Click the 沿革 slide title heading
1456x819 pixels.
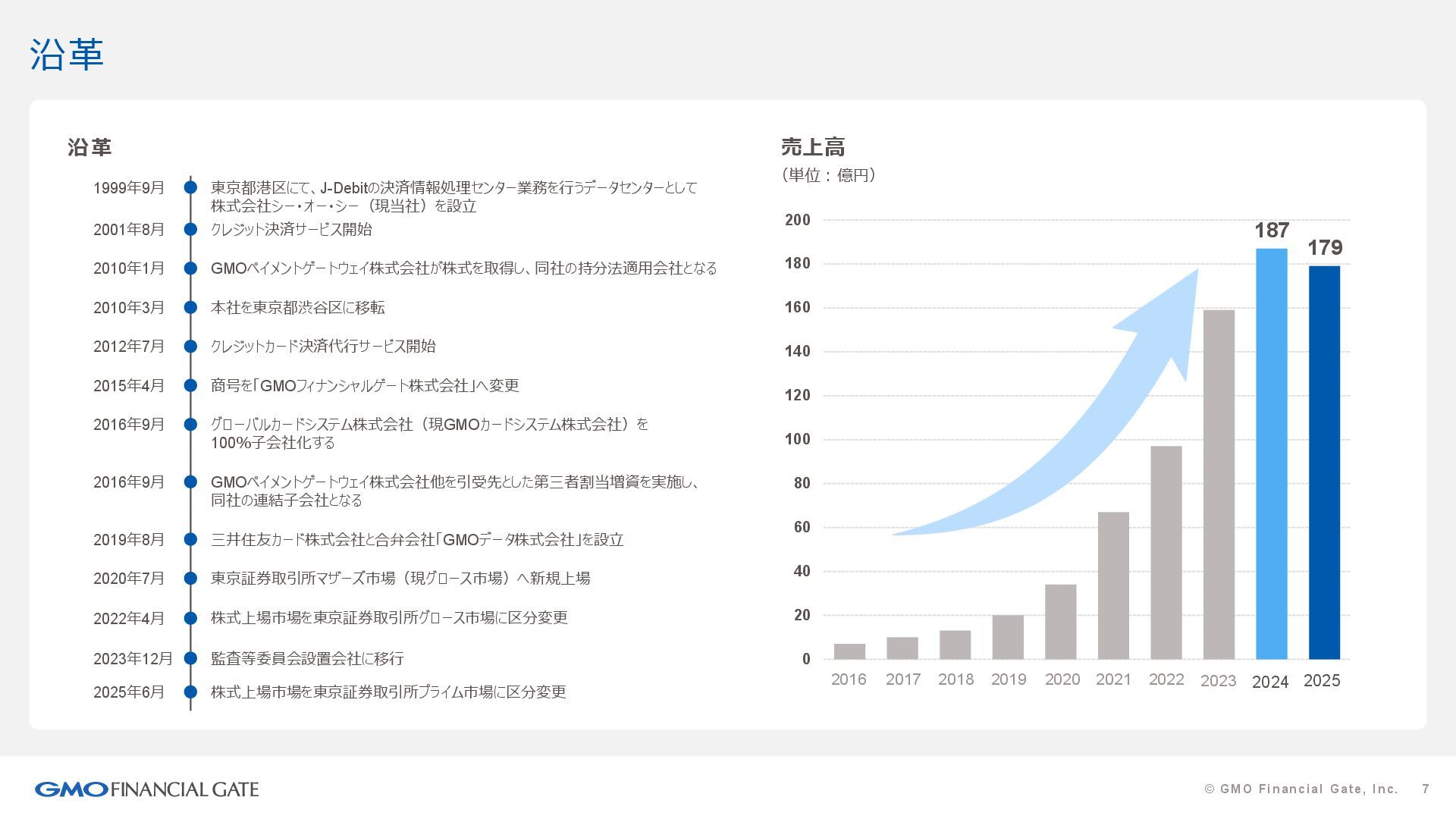pos(67,55)
